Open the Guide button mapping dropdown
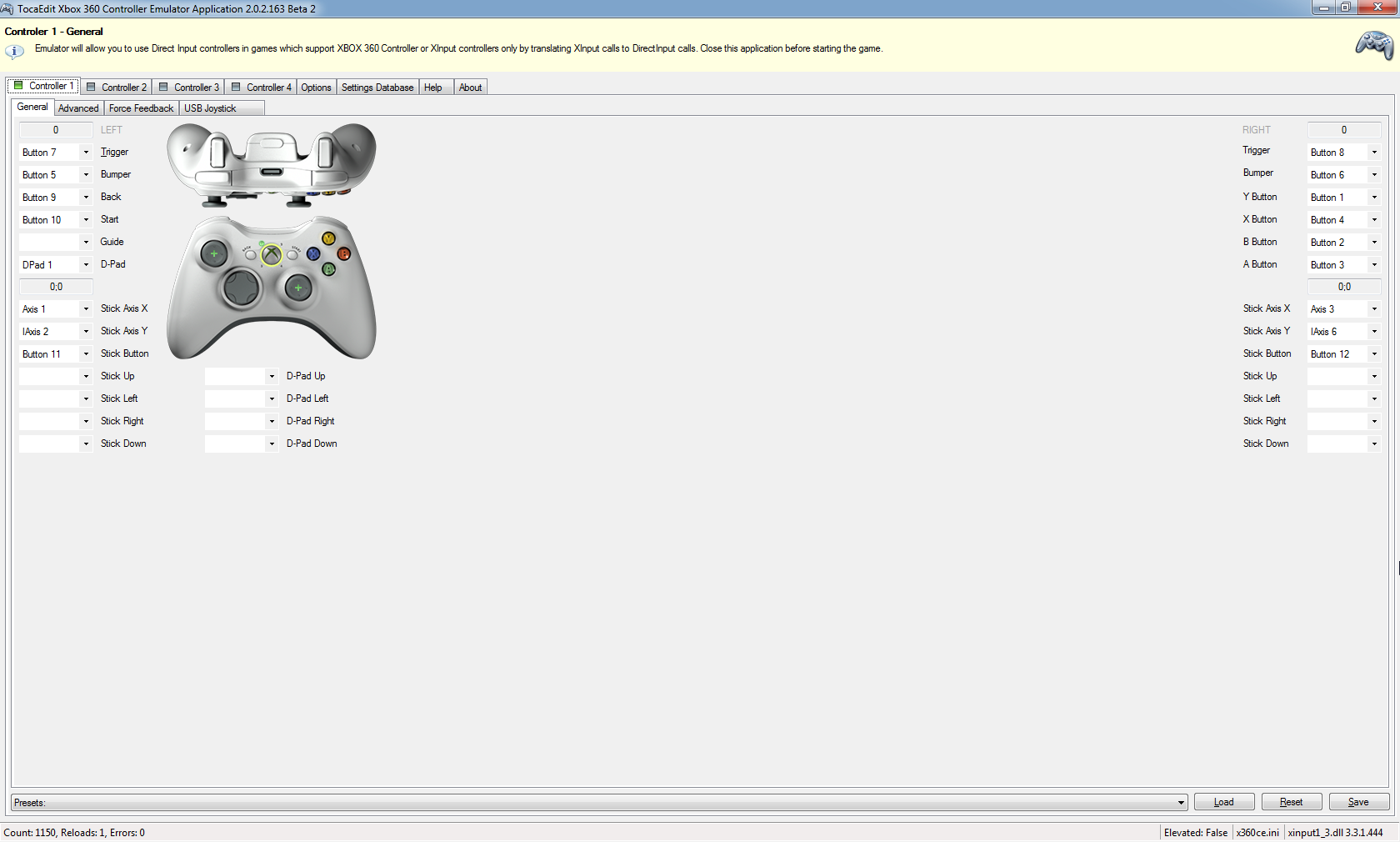This screenshot has width=1400, height=842. pos(85,243)
